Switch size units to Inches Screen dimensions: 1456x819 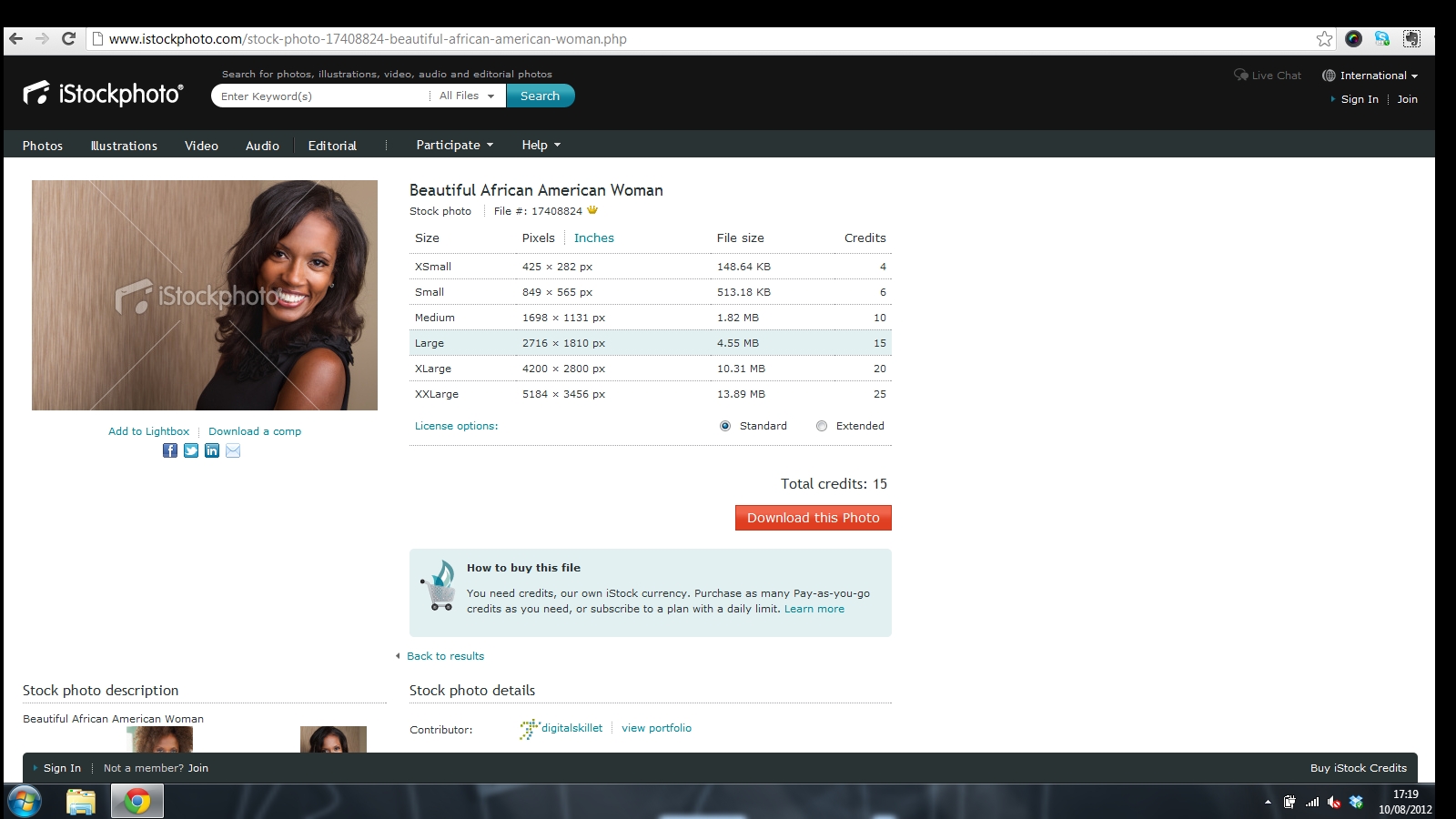coord(594,238)
